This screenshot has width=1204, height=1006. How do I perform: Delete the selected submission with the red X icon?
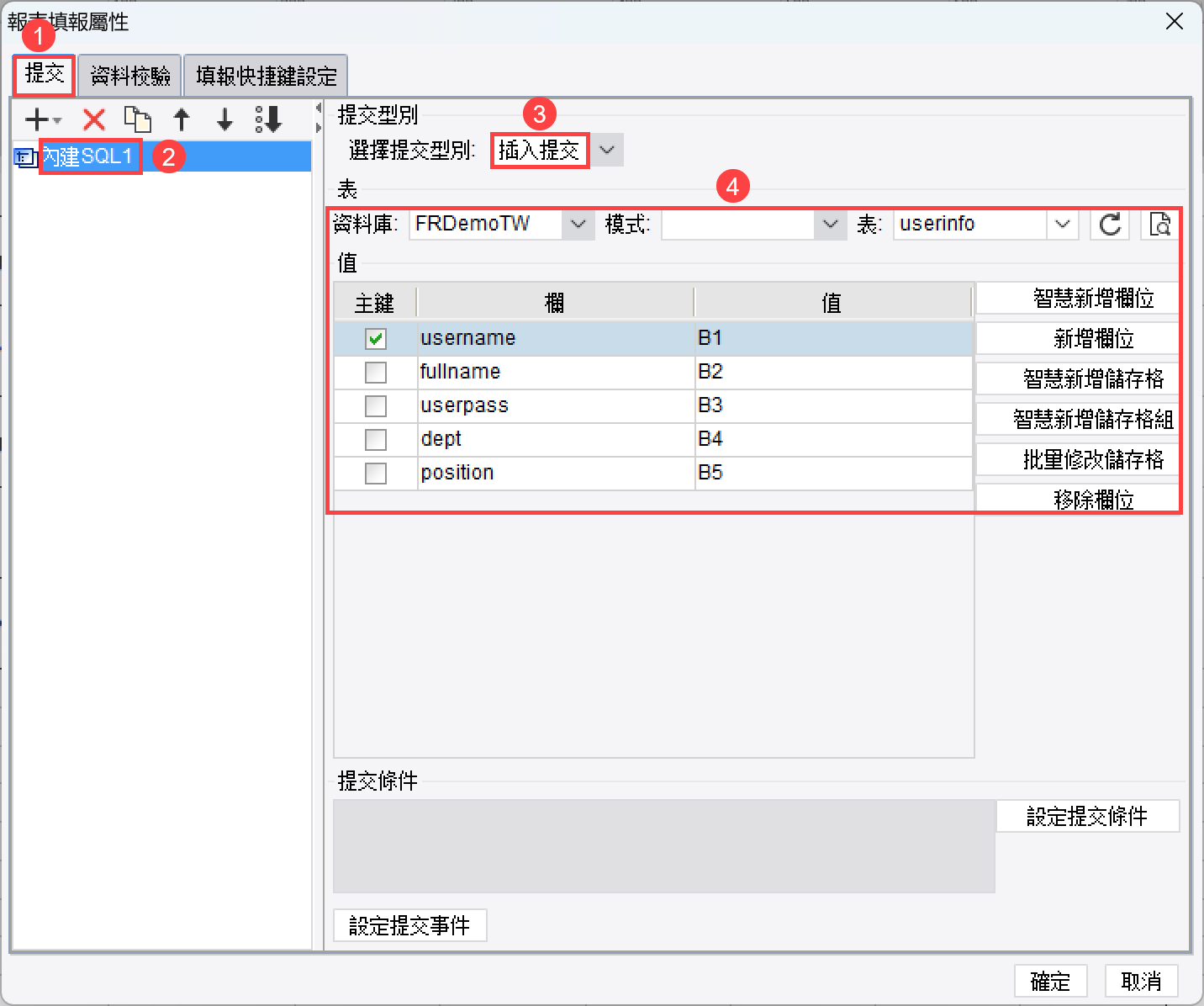(92, 119)
